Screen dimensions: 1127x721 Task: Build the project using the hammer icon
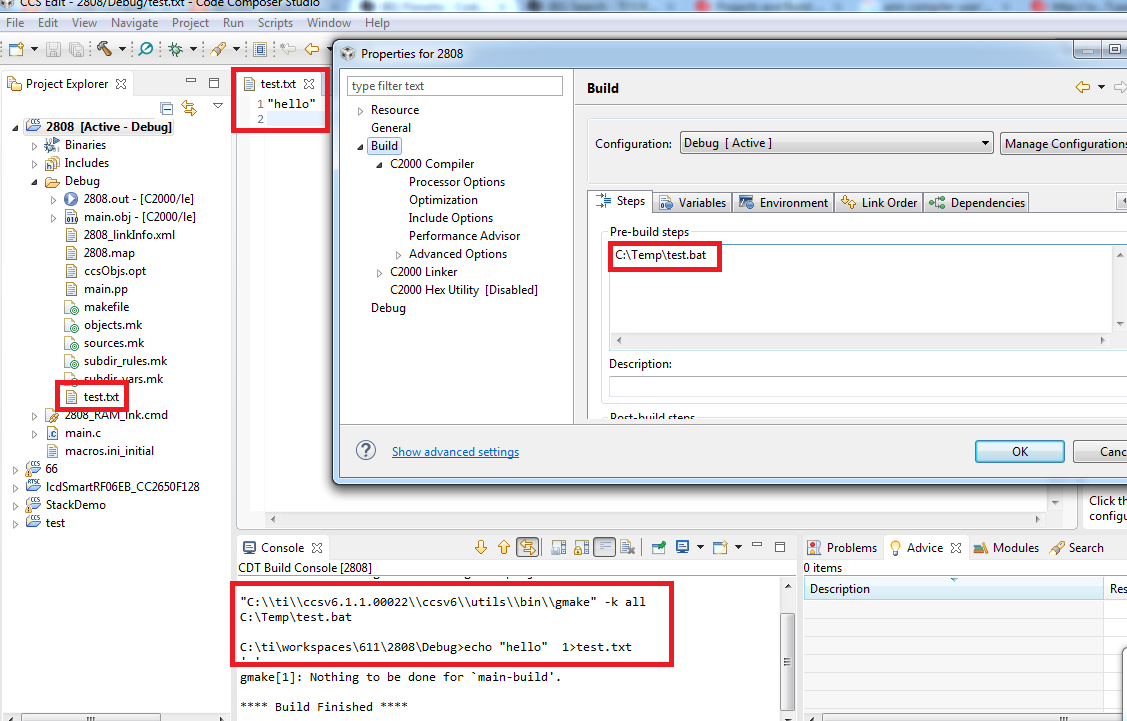coord(104,48)
